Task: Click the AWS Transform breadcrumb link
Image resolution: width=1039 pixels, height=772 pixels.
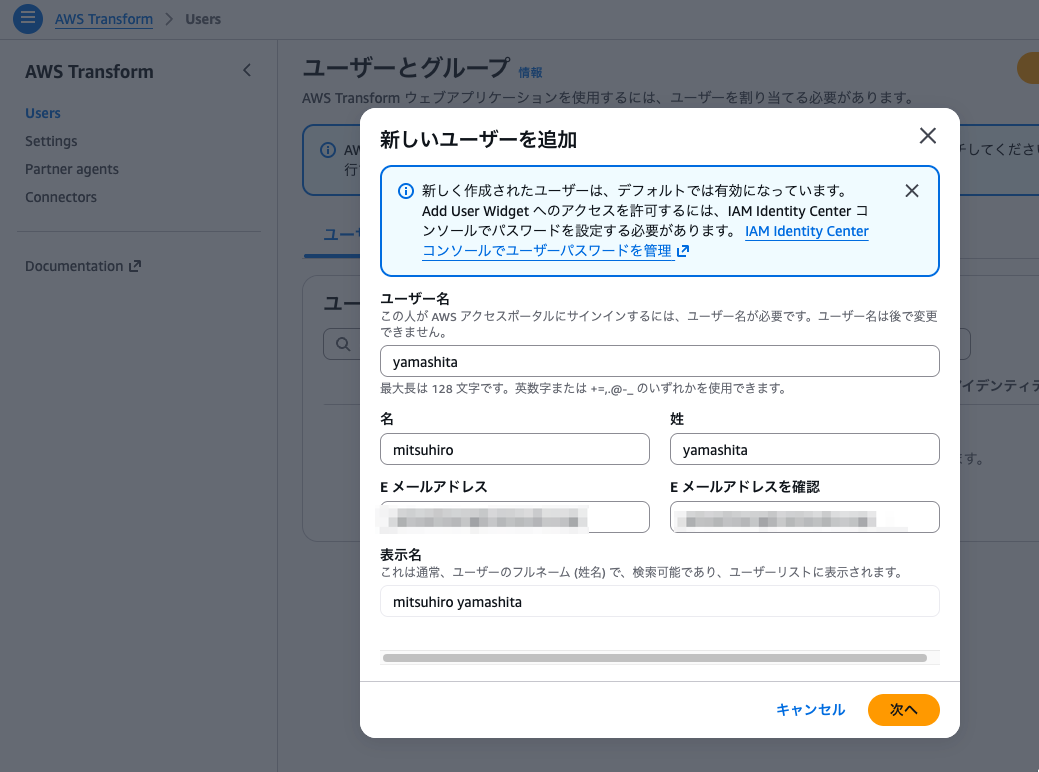Action: [x=104, y=19]
